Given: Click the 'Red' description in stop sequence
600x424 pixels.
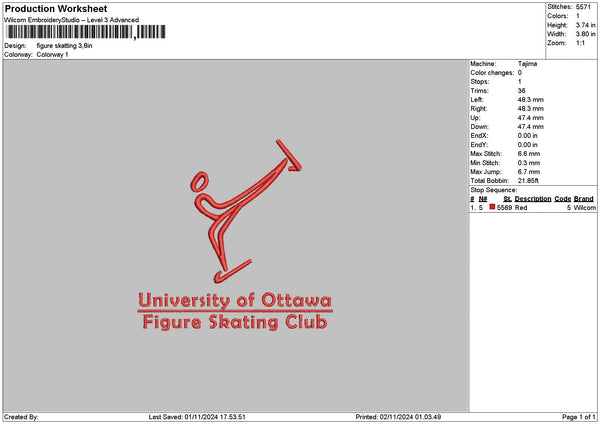Looking at the screenshot, I should (521, 208).
